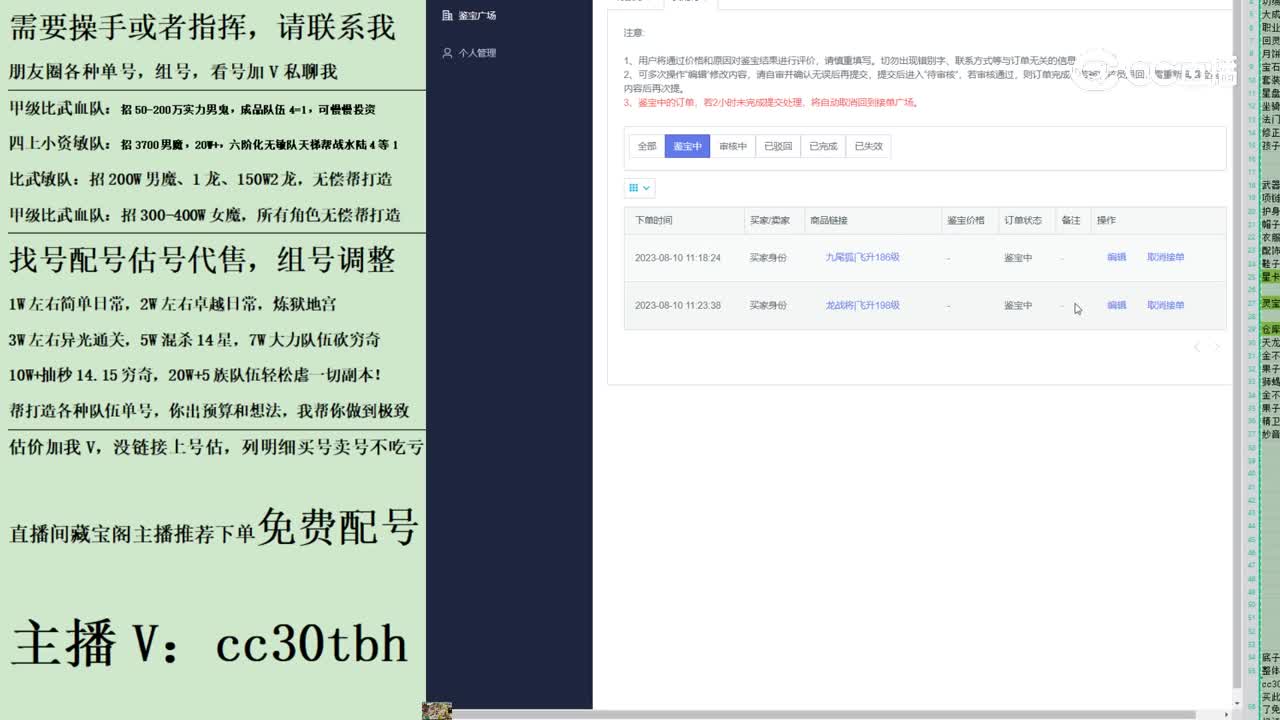This screenshot has width=1280, height=720.
Task: Click 编辑 for the 九尾狐 order
Action: (1116, 258)
